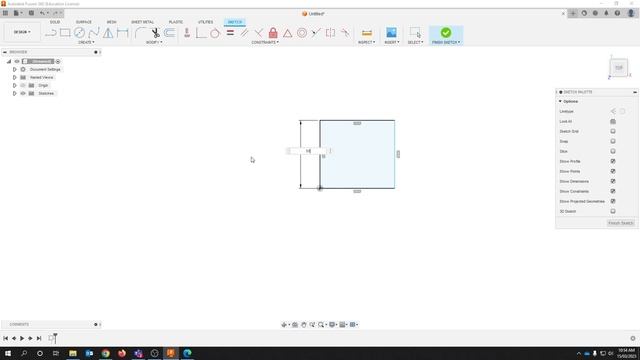Apply the Collinear constraint

(316, 33)
